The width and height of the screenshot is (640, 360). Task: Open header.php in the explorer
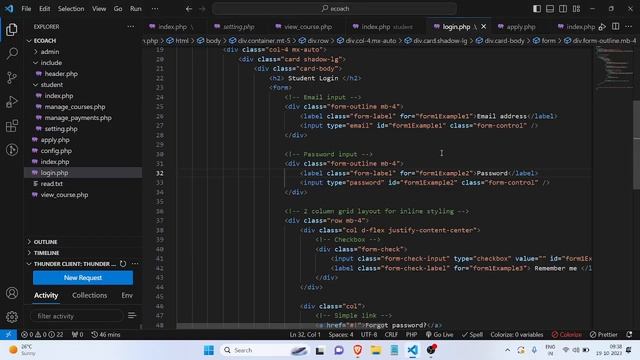61,74
